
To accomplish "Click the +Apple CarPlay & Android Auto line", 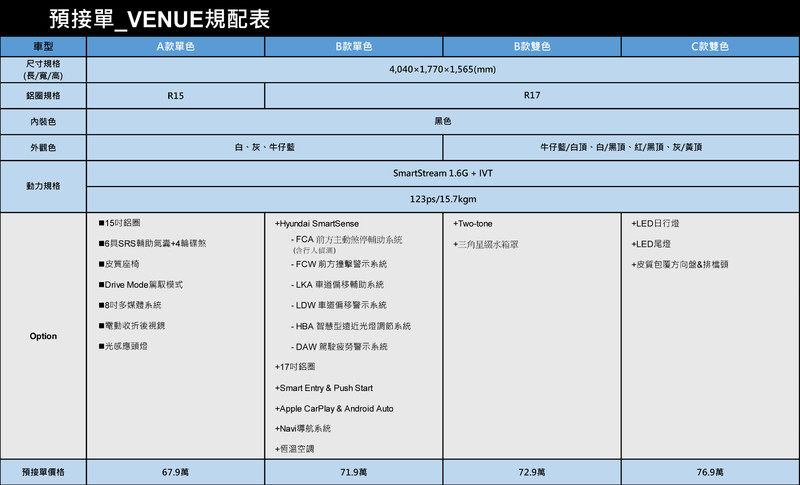I will 334,409.
